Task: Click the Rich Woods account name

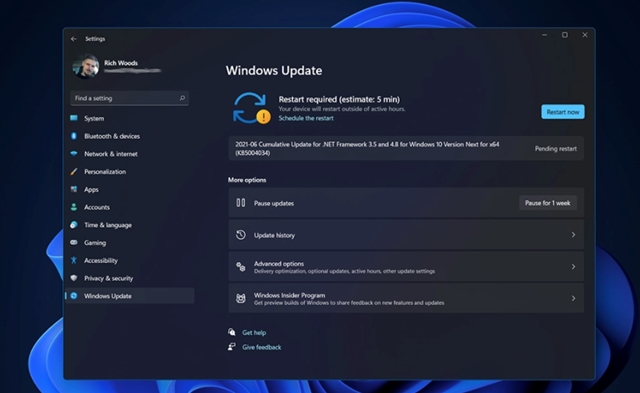Action: [x=121, y=63]
